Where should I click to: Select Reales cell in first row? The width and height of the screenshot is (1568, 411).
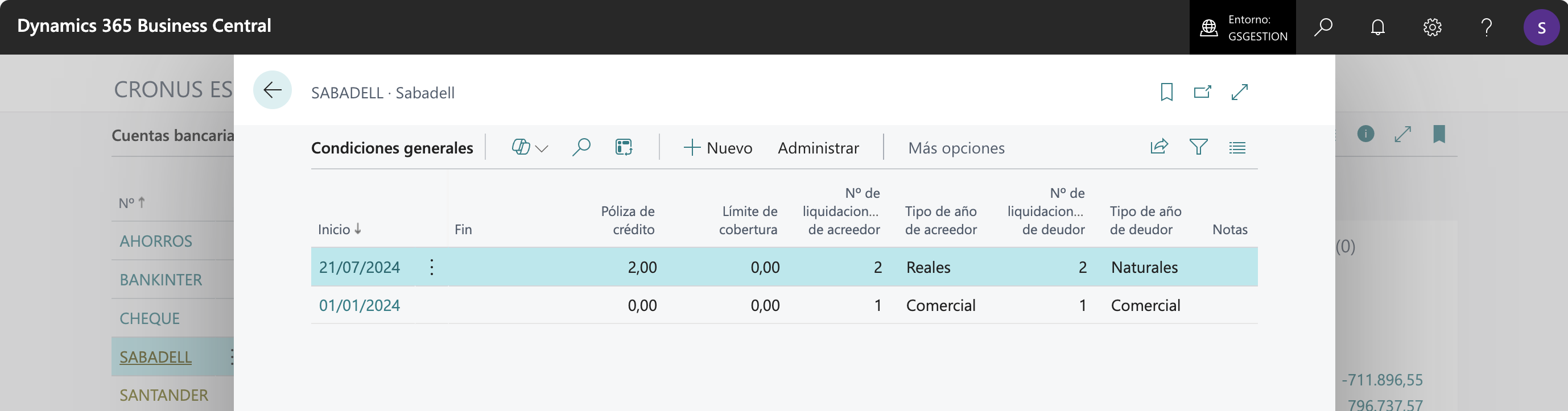coord(927,267)
